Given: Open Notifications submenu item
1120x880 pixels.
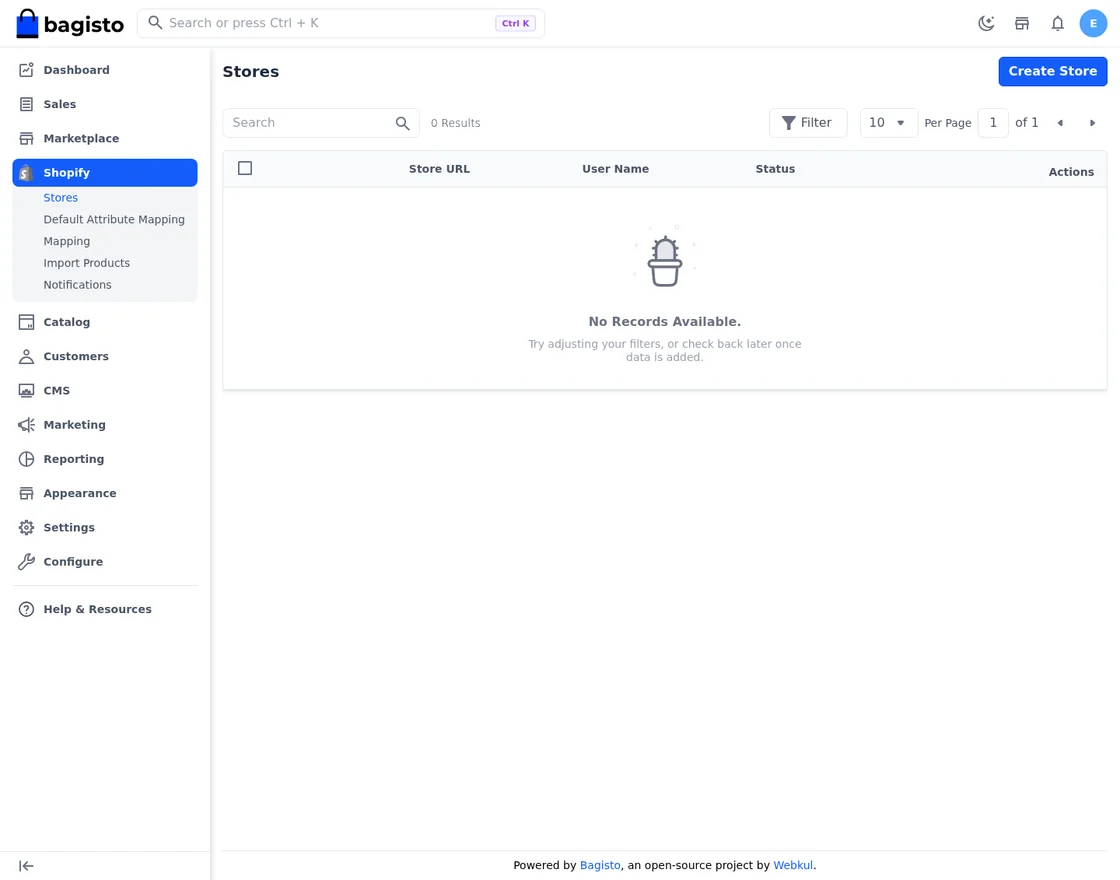Looking at the screenshot, I should [77, 285].
